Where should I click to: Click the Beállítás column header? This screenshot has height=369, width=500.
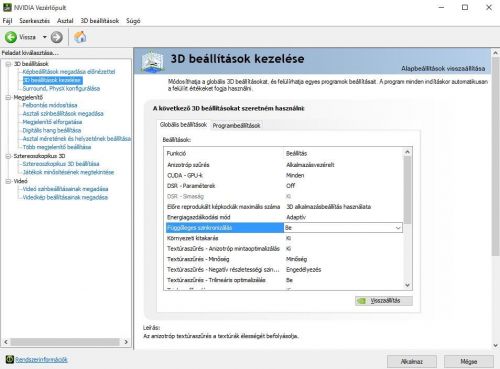click(x=344, y=153)
